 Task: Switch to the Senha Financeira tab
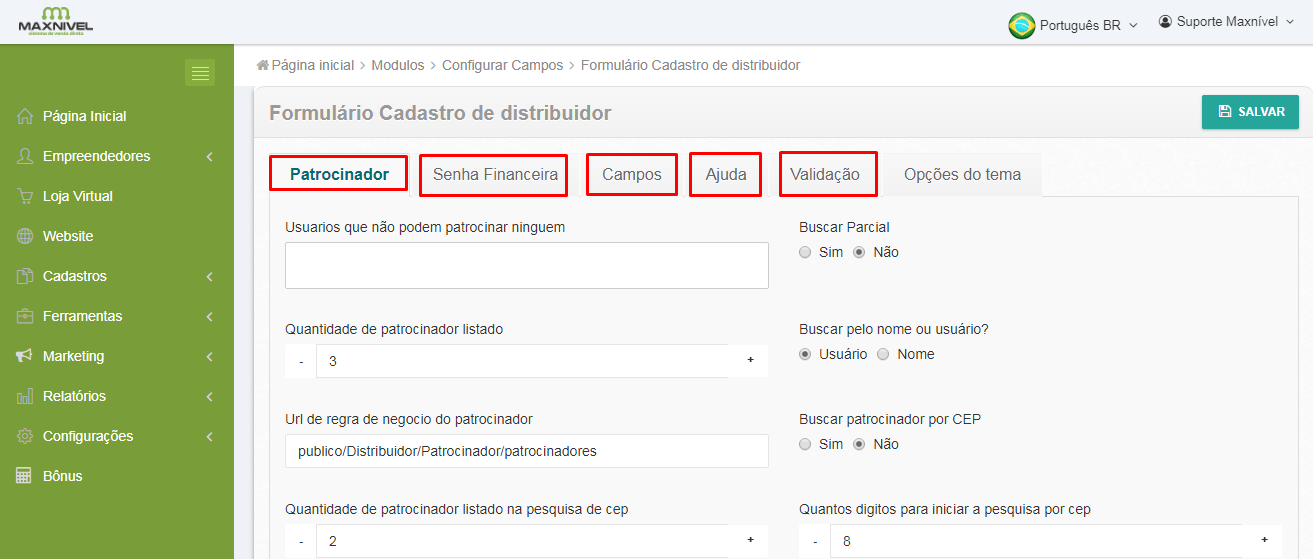point(494,175)
